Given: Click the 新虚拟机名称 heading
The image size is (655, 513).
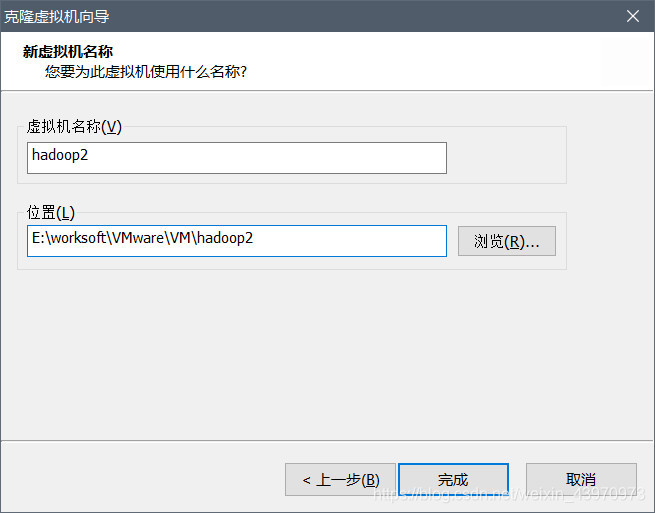Looking at the screenshot, I should click(68, 51).
